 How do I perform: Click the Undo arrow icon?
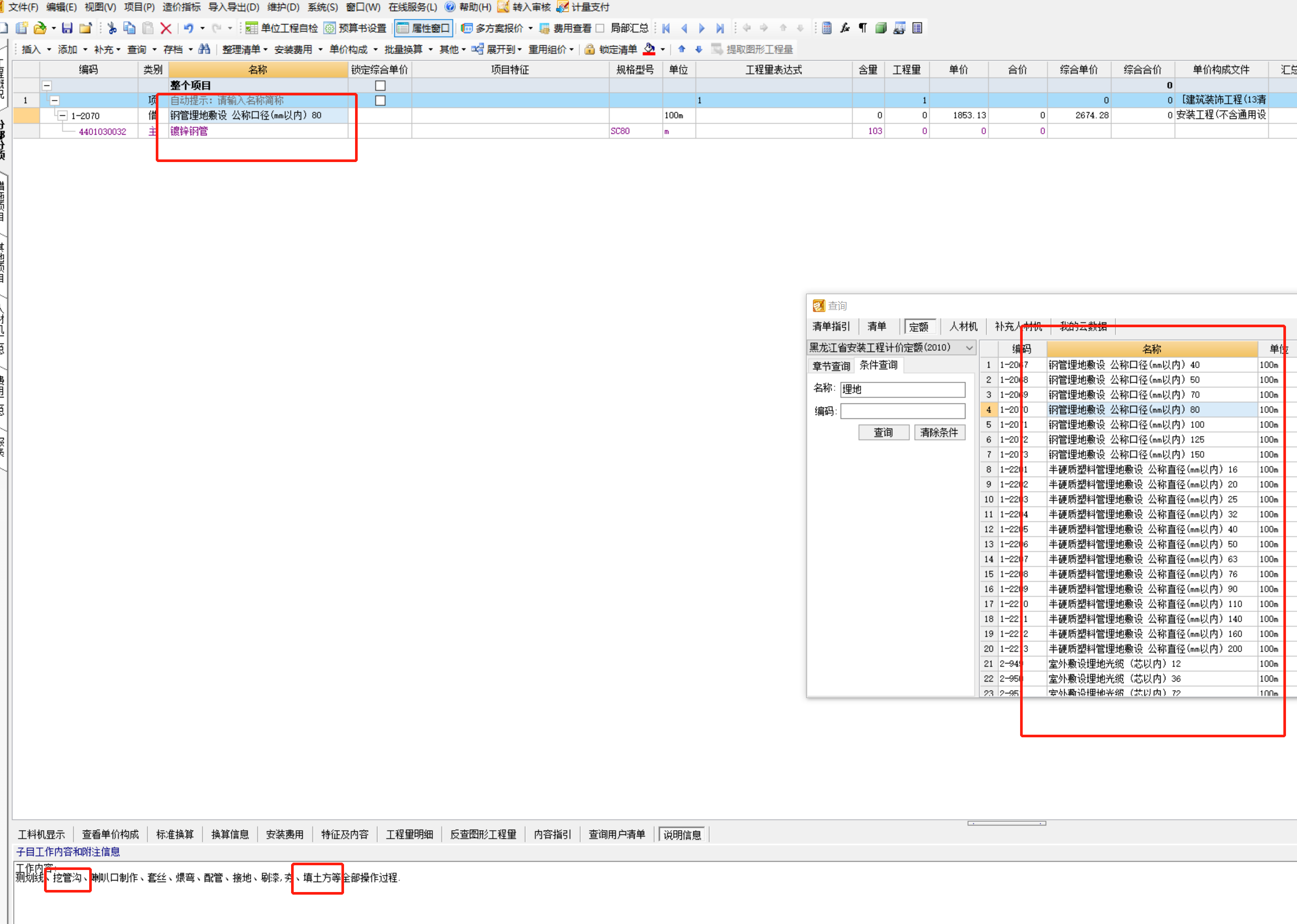click(188, 28)
